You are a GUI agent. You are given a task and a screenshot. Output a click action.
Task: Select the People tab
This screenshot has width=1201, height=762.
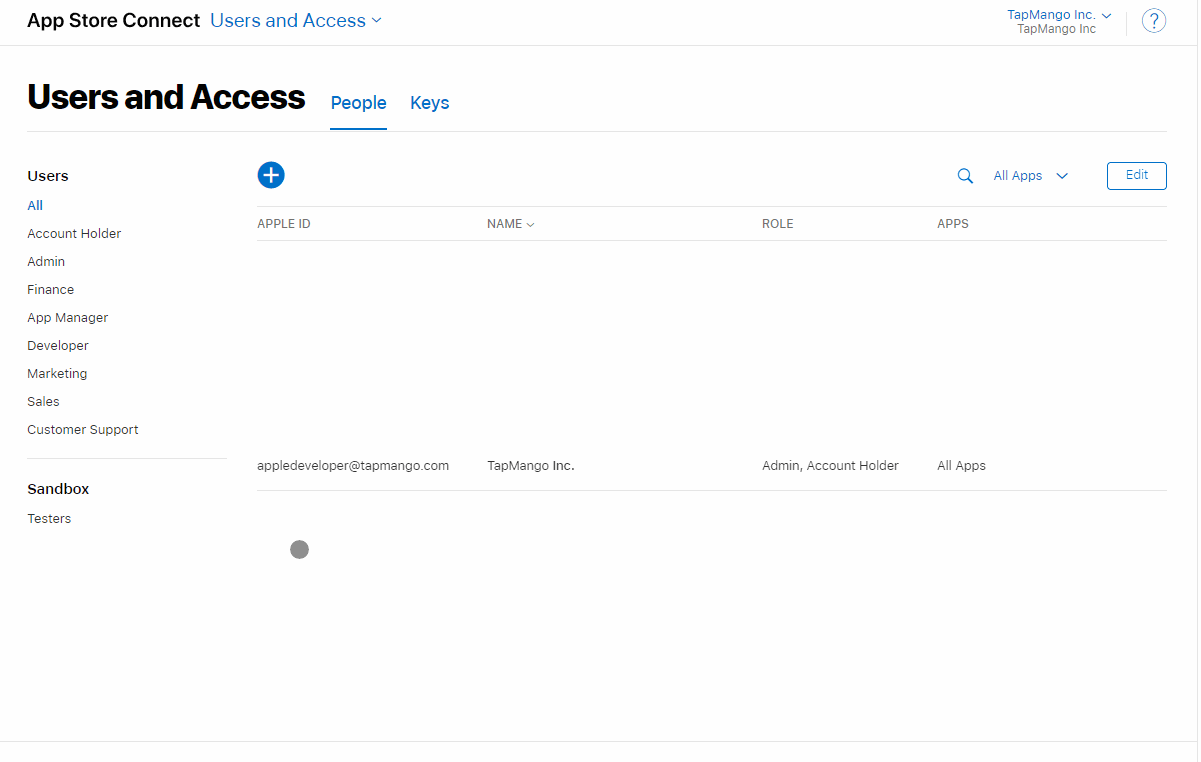358,103
